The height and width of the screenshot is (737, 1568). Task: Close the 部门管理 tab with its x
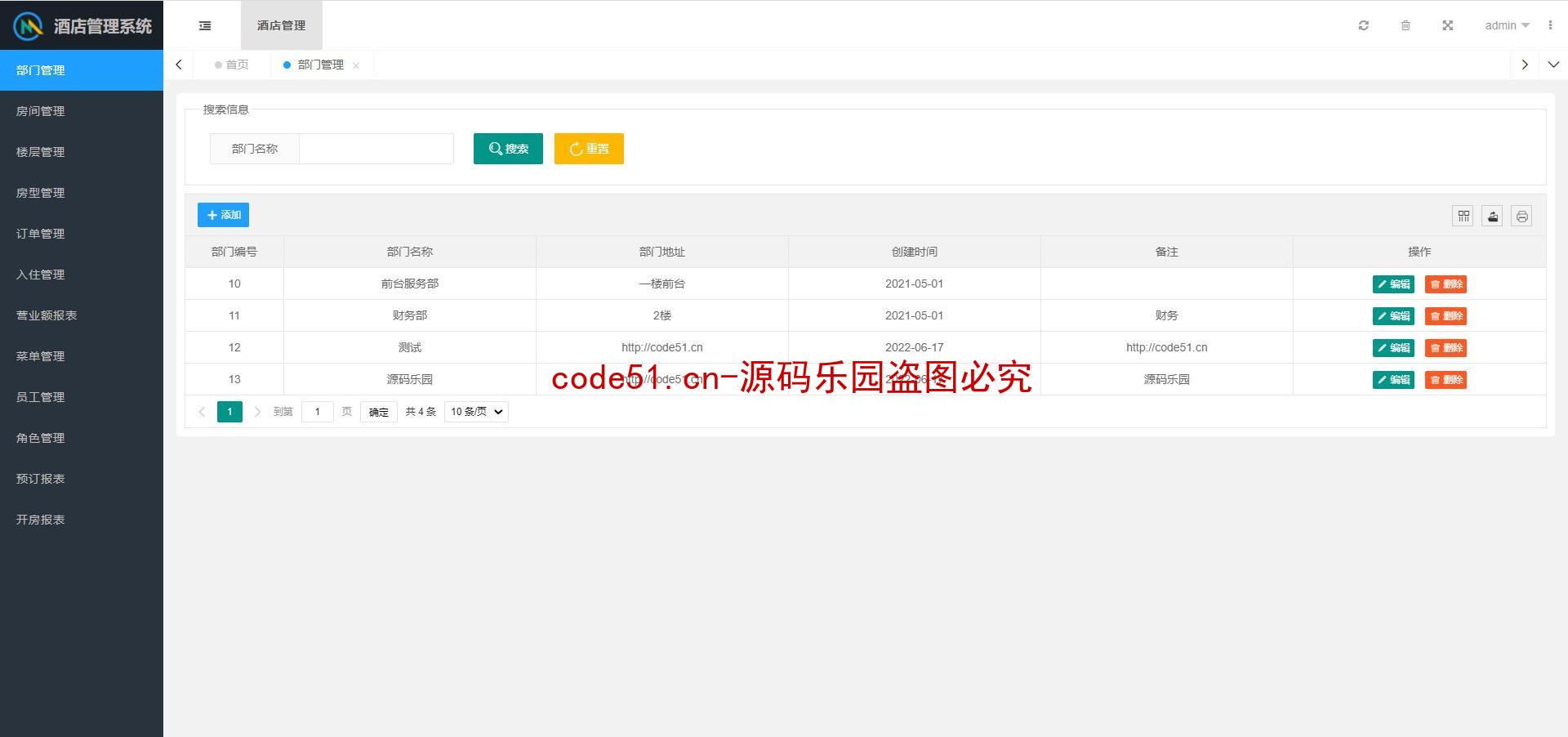[x=356, y=65]
